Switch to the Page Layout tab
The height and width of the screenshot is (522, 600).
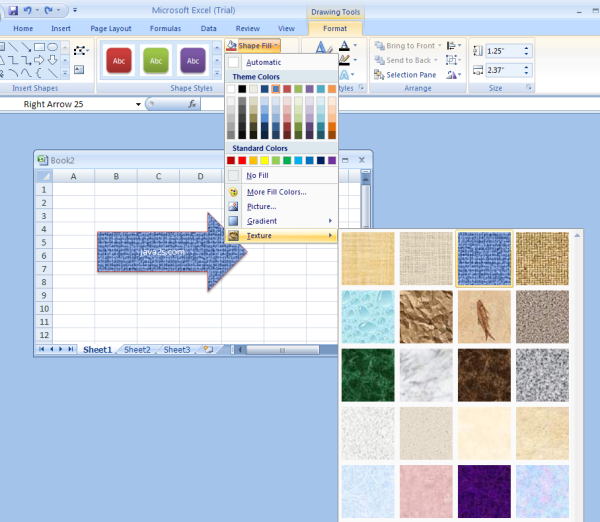coord(110,29)
